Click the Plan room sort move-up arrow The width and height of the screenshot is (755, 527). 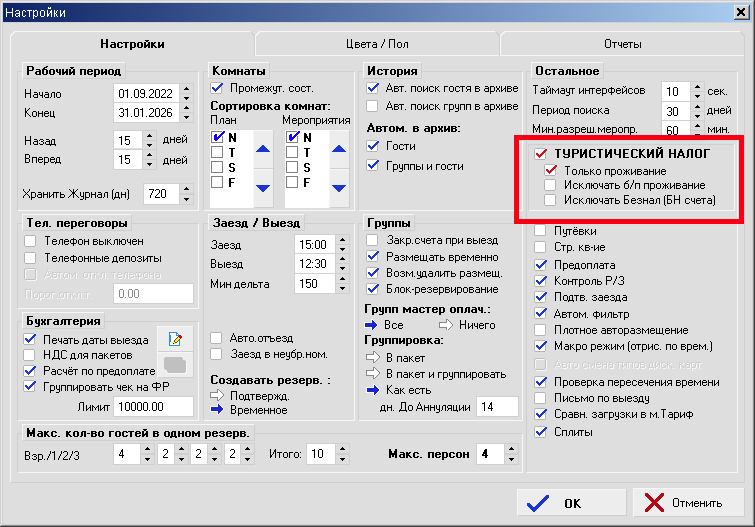[x=263, y=151]
